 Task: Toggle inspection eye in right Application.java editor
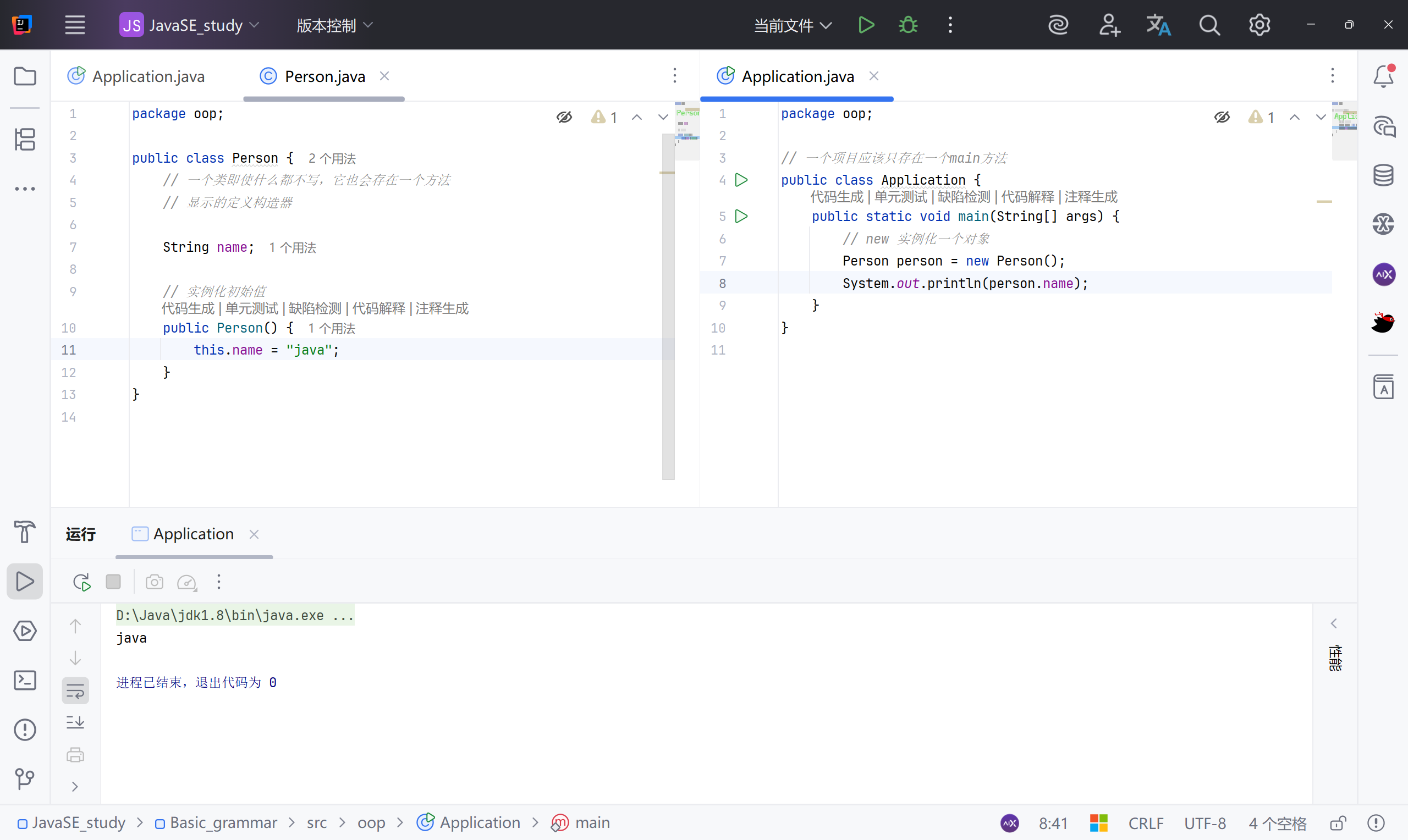(1222, 117)
